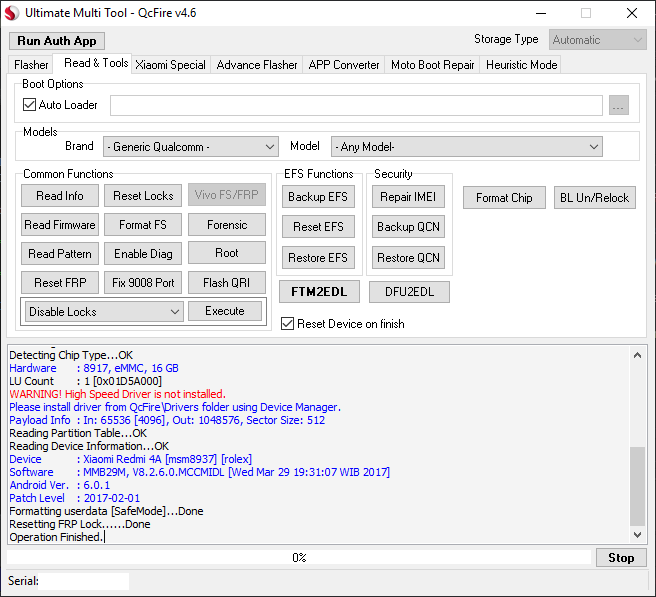
Task: Click the Execute button
Action: click(x=225, y=311)
